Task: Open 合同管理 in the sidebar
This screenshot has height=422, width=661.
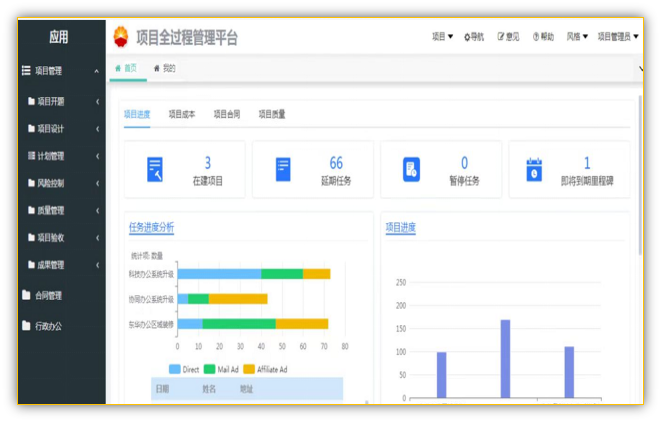Action: (x=48, y=296)
